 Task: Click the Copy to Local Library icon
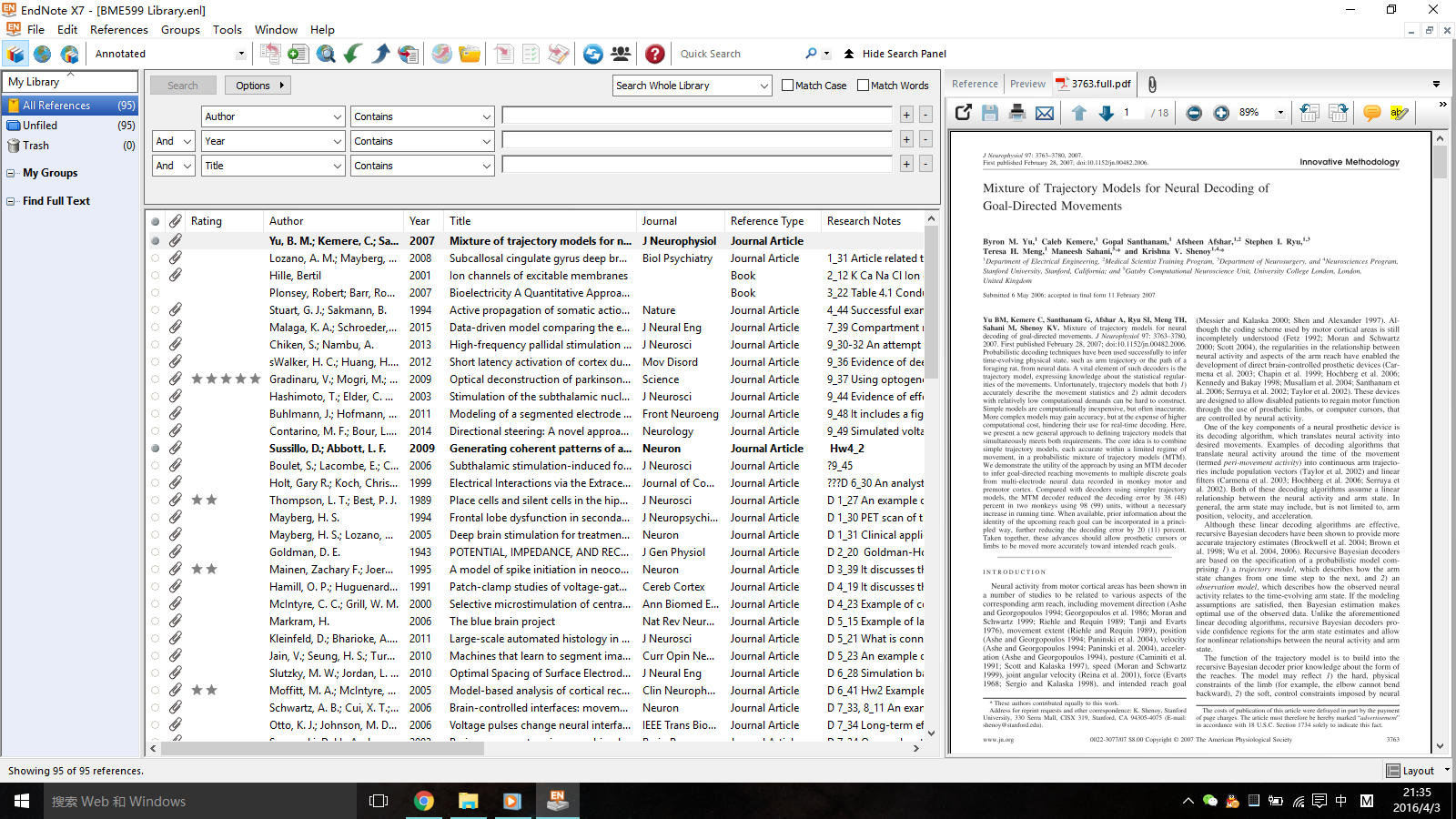pos(270,54)
